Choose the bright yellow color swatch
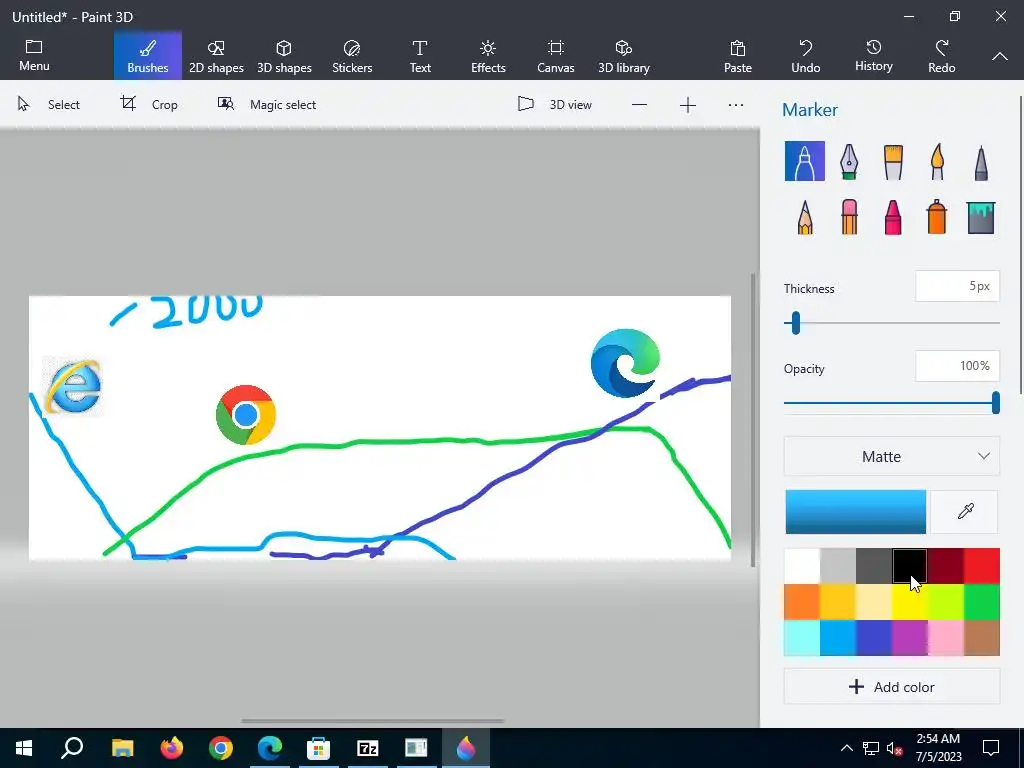Screen dimensions: 1024x768 coord(910,601)
